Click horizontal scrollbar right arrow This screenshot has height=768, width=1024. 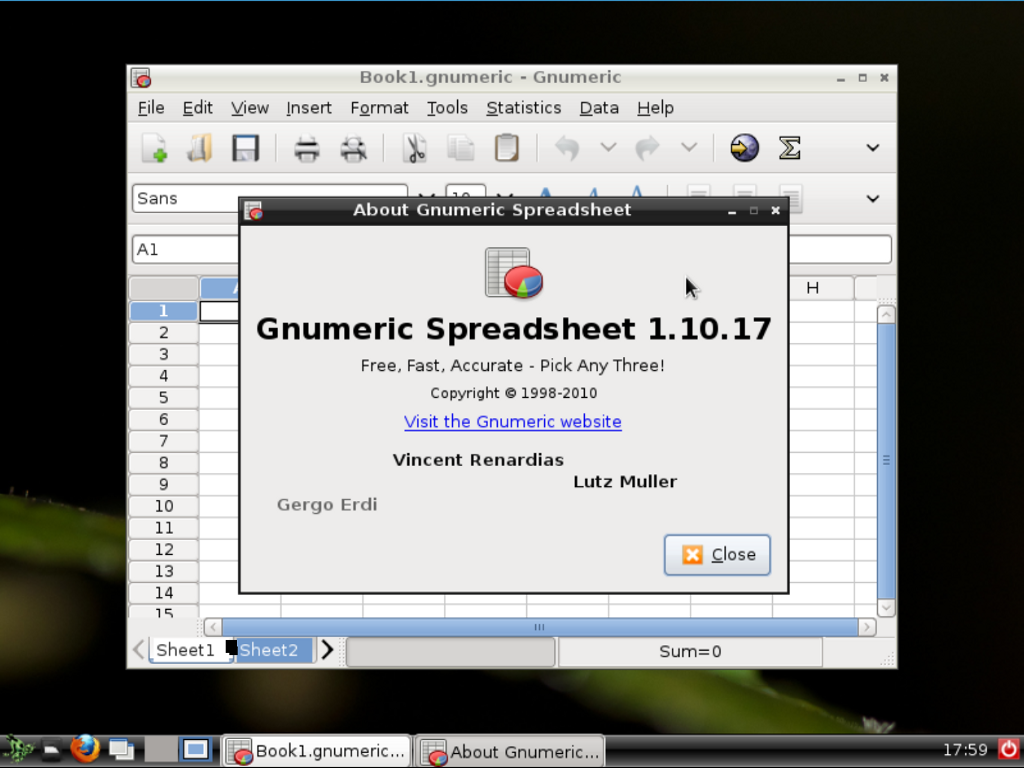point(867,628)
